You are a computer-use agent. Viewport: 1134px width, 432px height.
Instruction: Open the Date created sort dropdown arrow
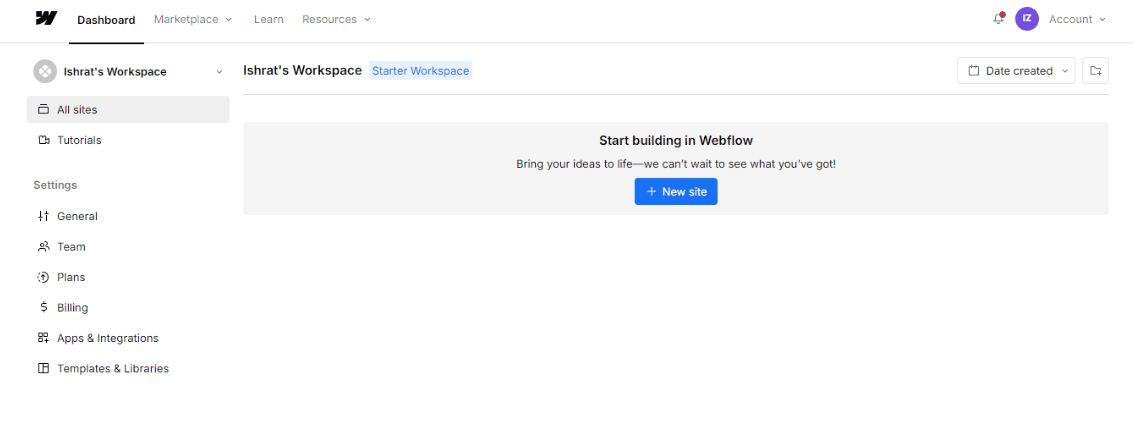click(x=1065, y=71)
